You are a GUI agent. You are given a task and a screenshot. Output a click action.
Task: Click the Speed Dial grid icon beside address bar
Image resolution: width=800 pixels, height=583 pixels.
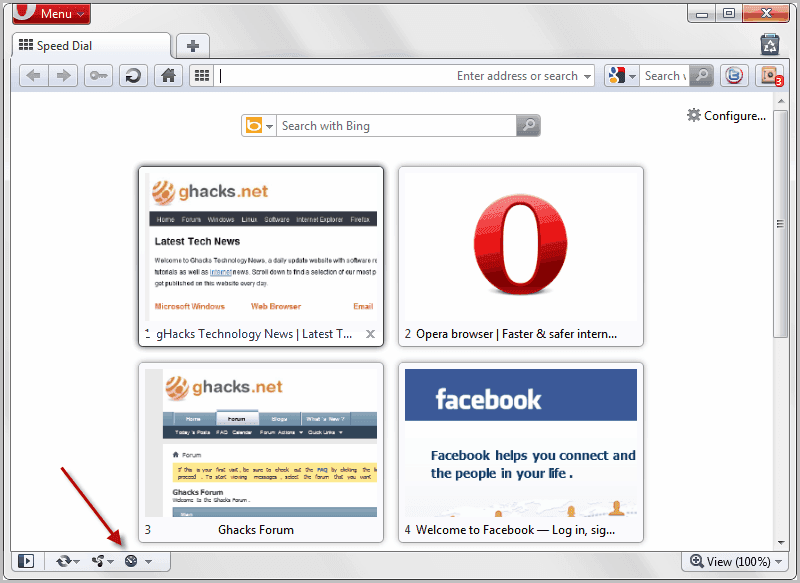pos(202,76)
